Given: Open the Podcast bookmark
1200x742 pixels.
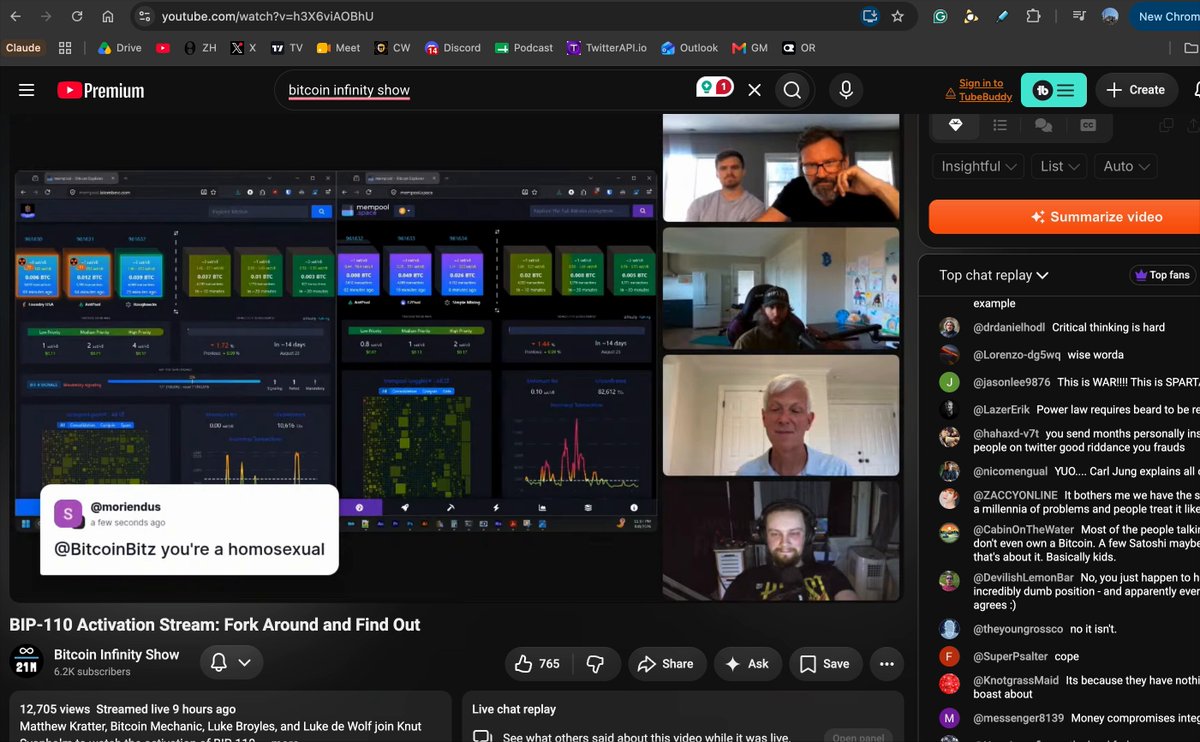Looking at the screenshot, I should (524, 47).
